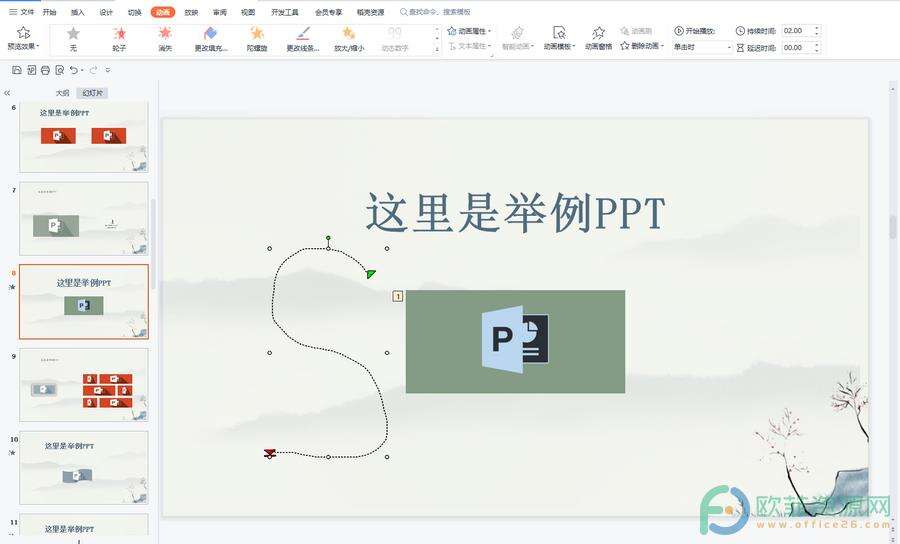Open the 放映 Slide Show tab
900x544 pixels.
[191, 12]
